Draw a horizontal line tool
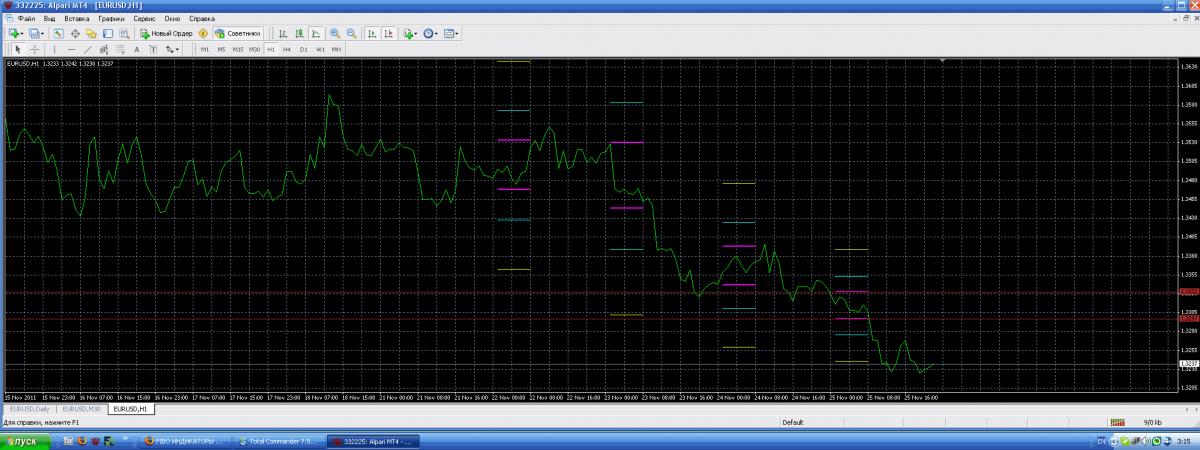This screenshot has width=1200, height=450. [71, 48]
